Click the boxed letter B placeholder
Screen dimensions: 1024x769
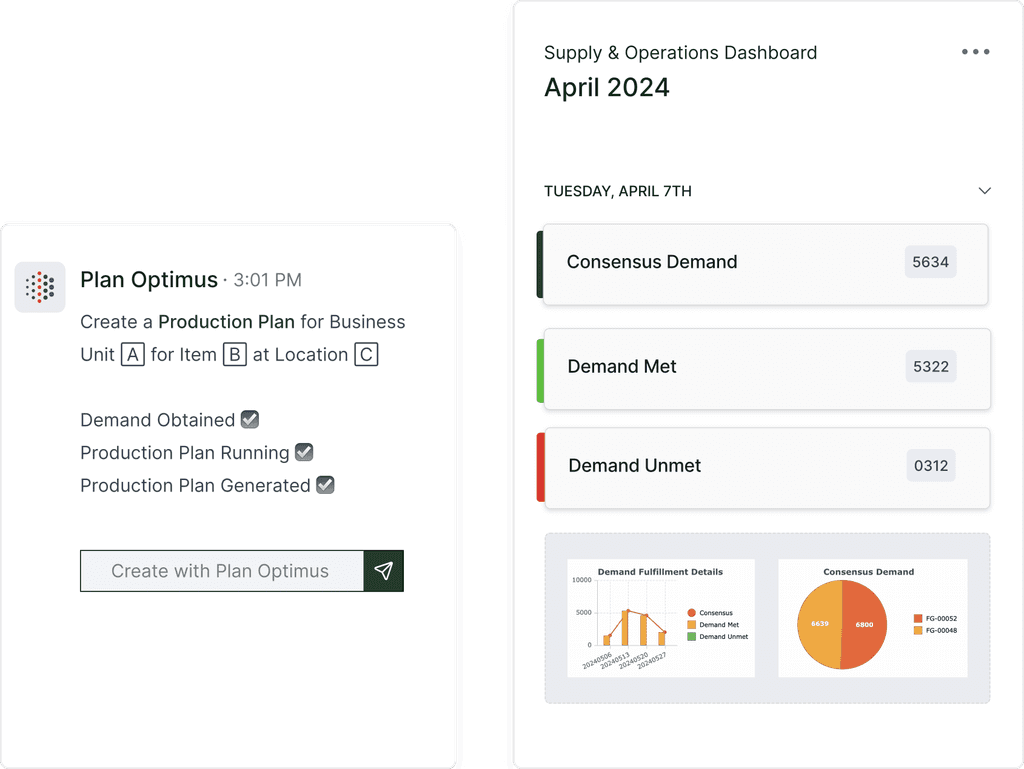(x=234, y=355)
